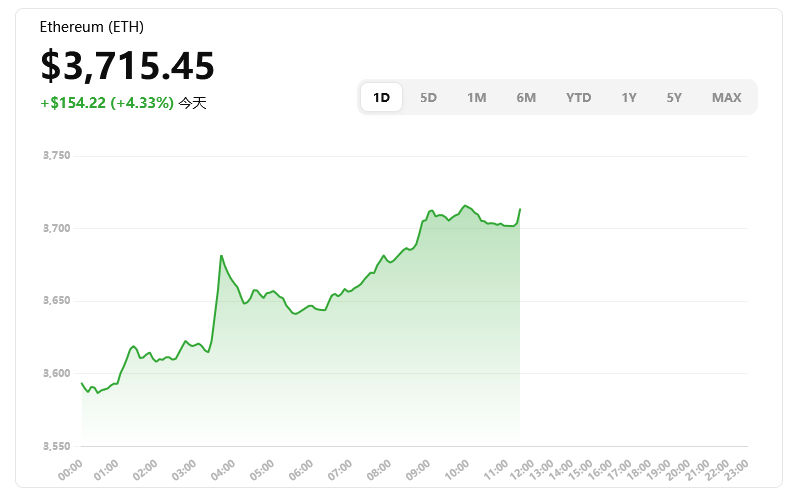Click the $3,715.45 current price
Screen dimensions: 791x496
(127, 66)
